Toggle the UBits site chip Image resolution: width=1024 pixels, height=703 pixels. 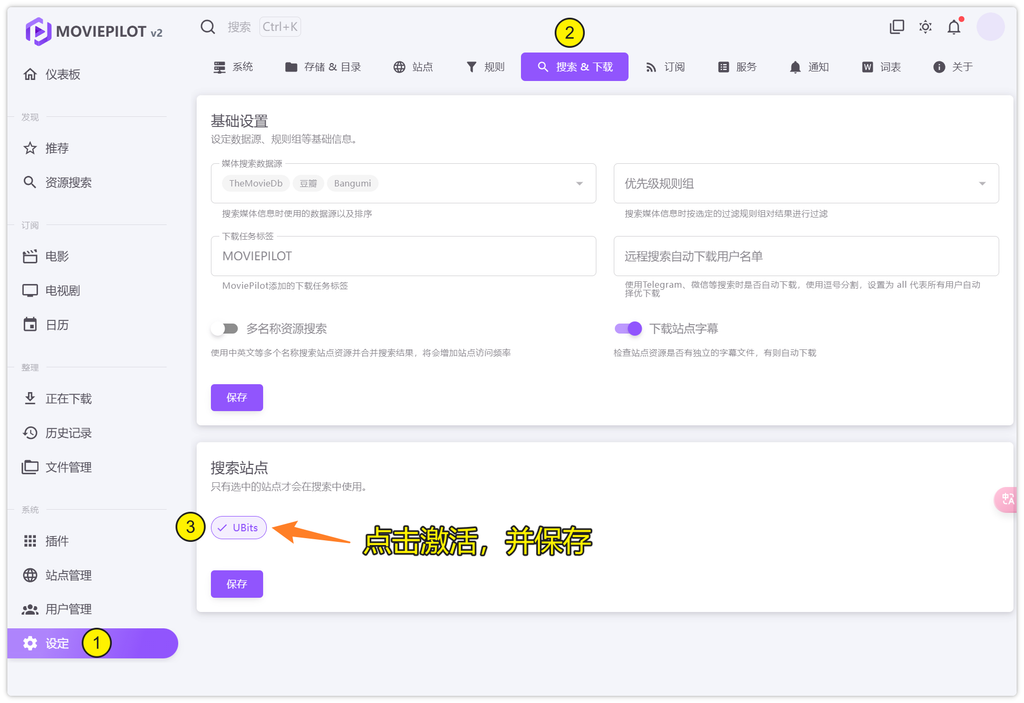pyautogui.click(x=239, y=527)
